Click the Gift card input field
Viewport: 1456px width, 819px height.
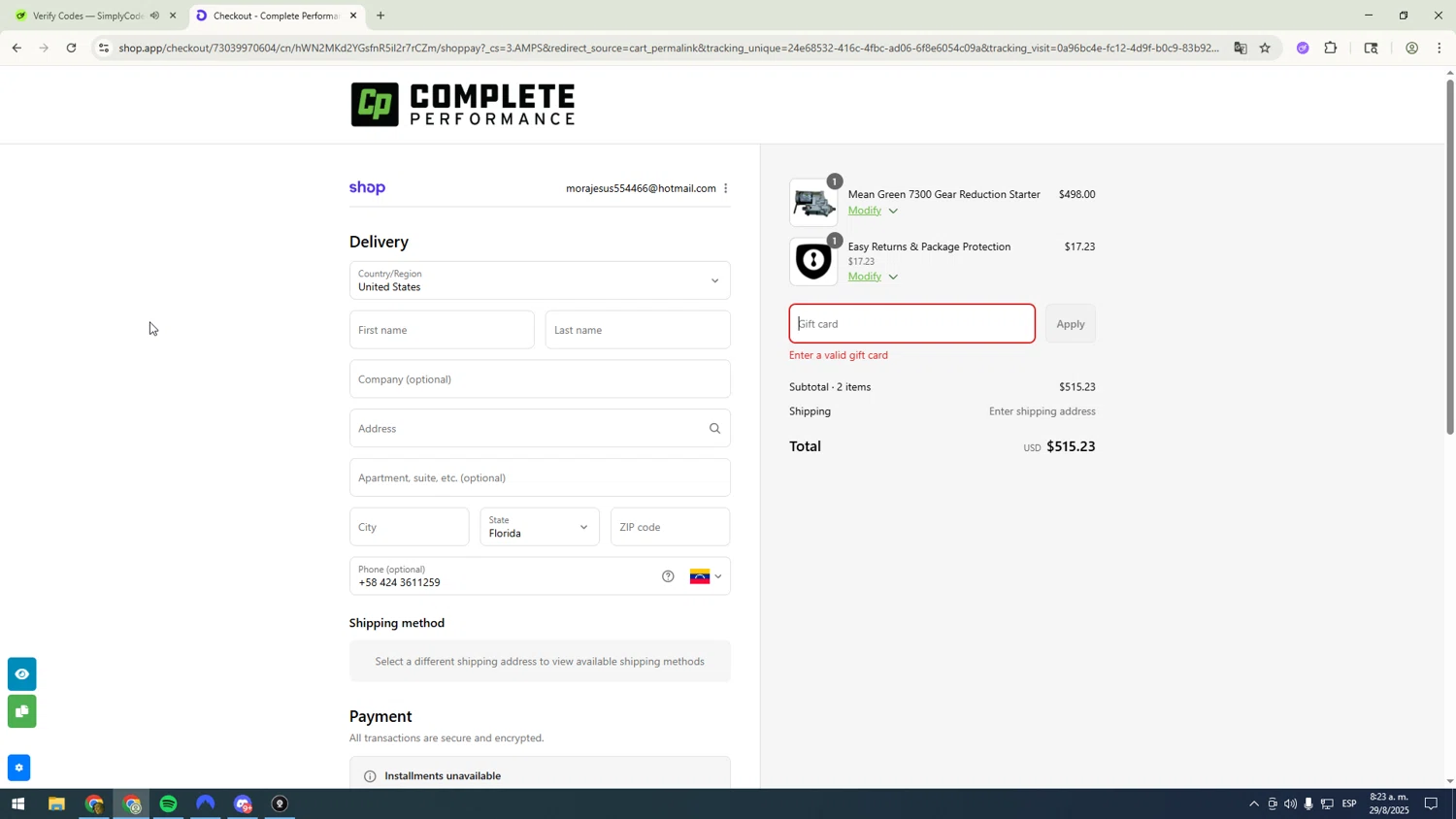tap(911, 324)
